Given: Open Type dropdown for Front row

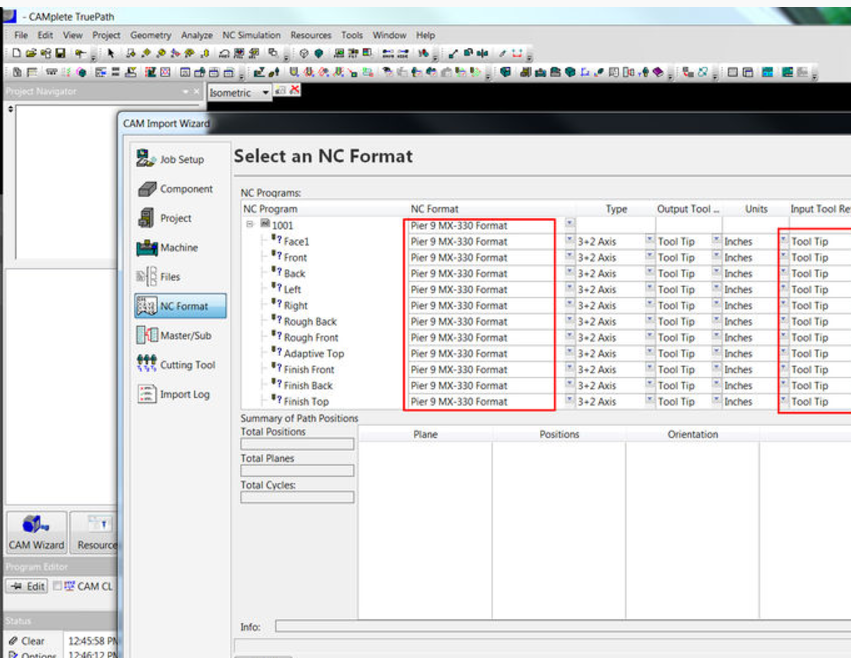Looking at the screenshot, I should pos(650,255).
